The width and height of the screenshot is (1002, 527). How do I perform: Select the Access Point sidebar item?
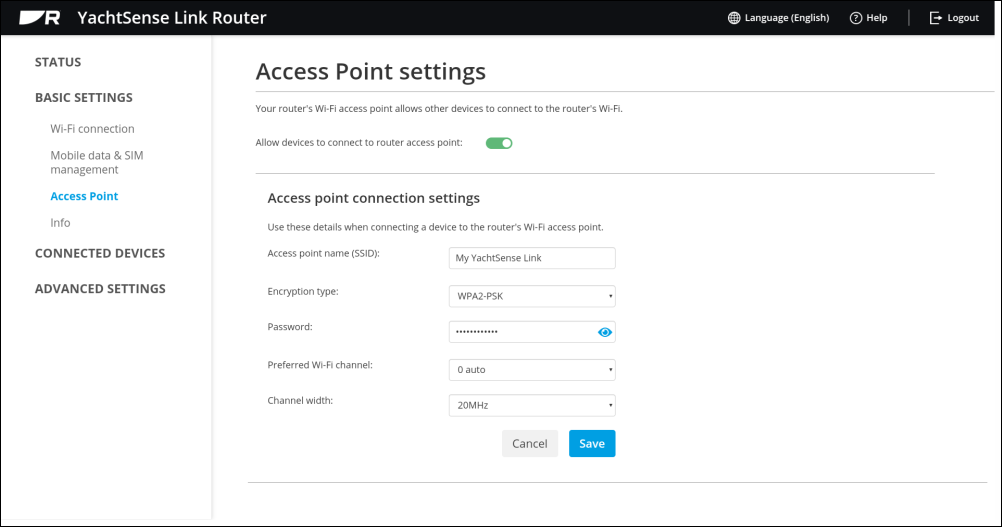click(84, 196)
